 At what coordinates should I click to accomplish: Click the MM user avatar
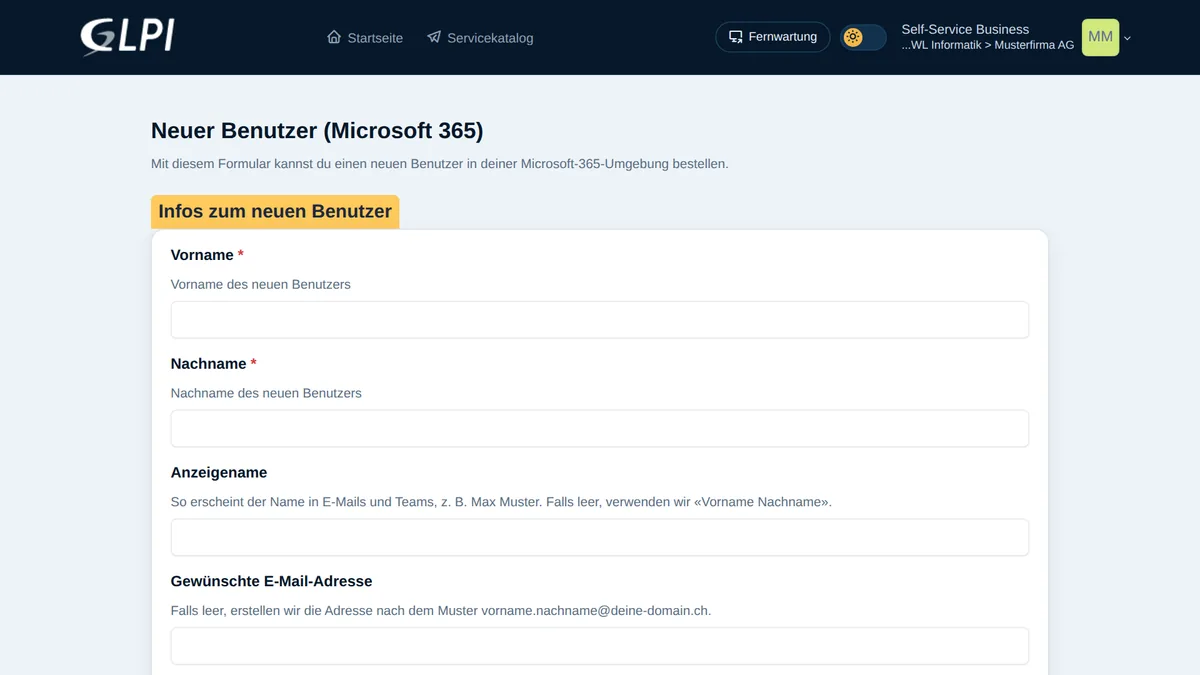pyautogui.click(x=1100, y=37)
